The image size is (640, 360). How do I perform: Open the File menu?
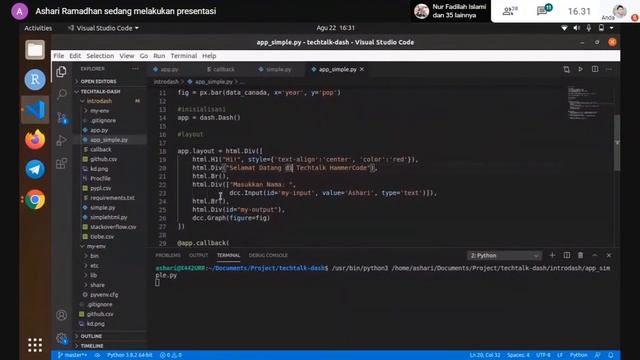click(x=59, y=56)
